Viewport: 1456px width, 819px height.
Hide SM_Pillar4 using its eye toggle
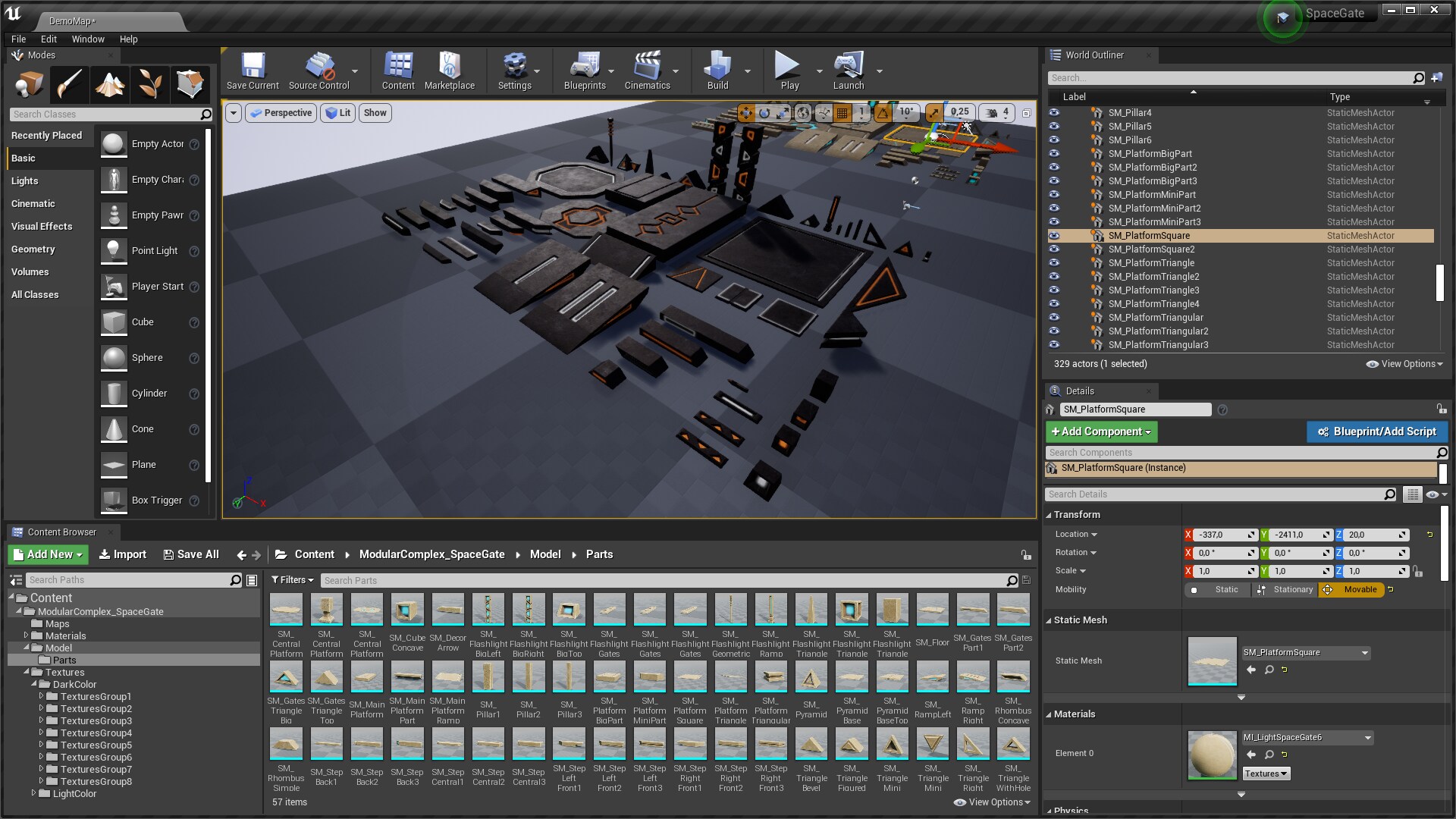[1054, 112]
